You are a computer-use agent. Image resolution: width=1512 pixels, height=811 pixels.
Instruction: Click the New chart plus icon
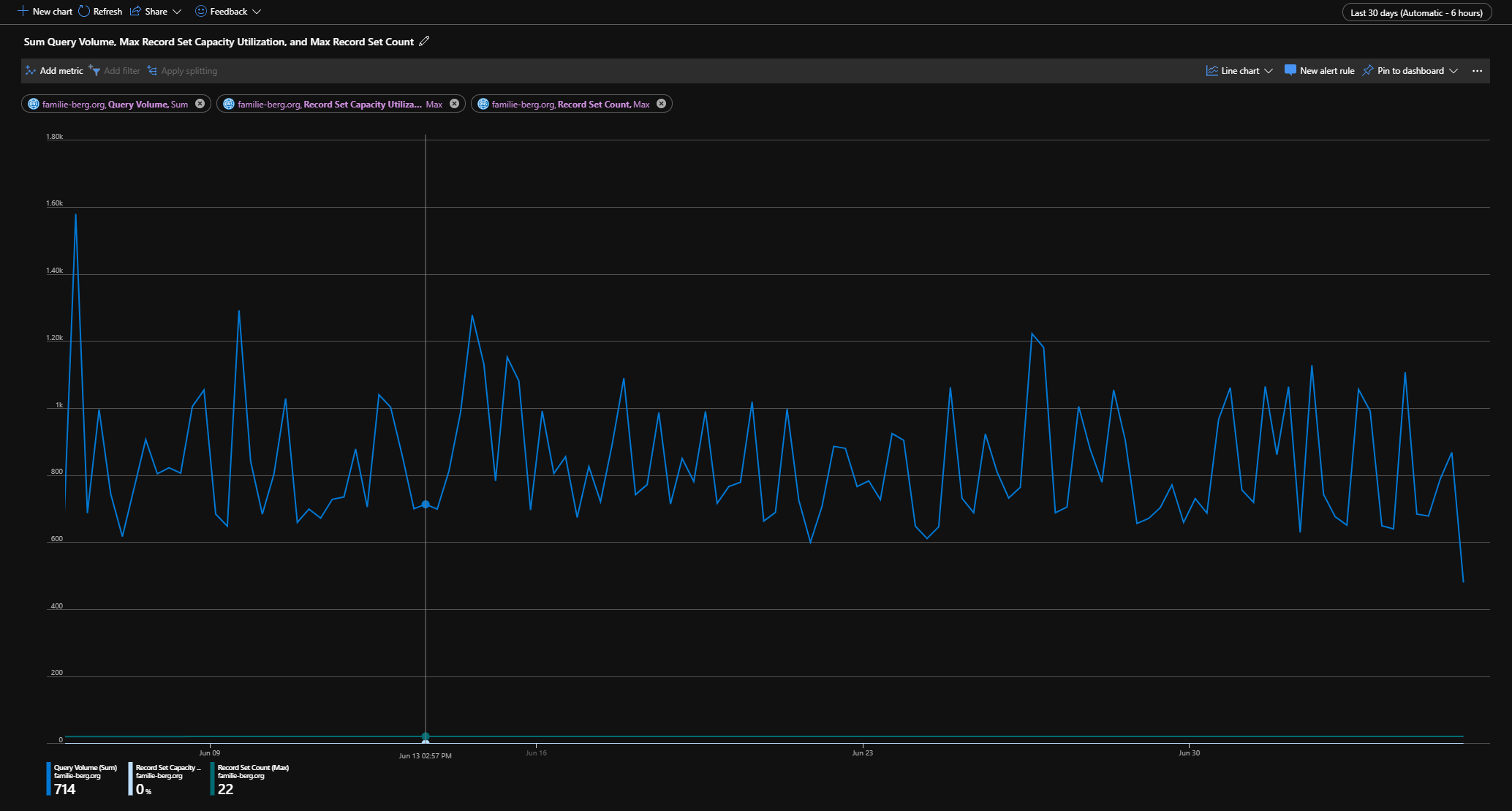(23, 11)
